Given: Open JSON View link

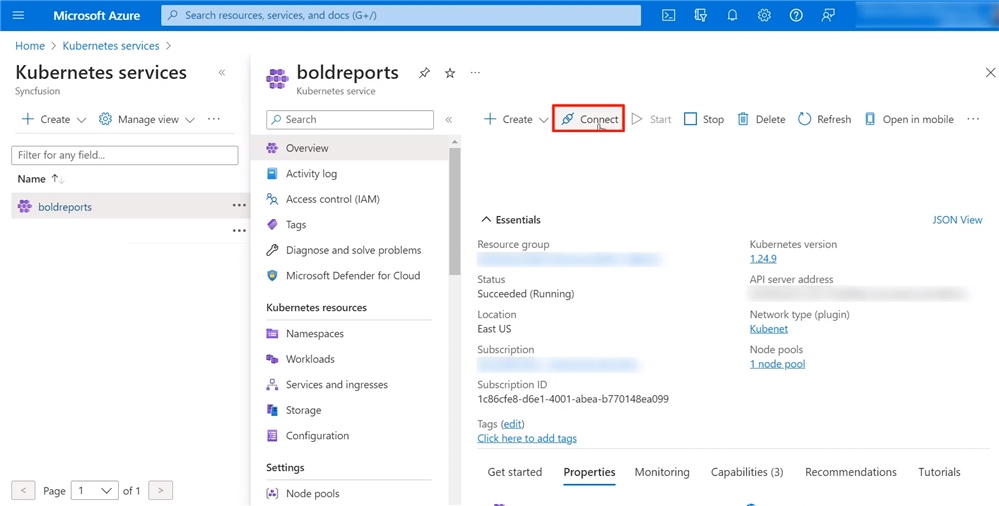Looking at the screenshot, I should [957, 220].
